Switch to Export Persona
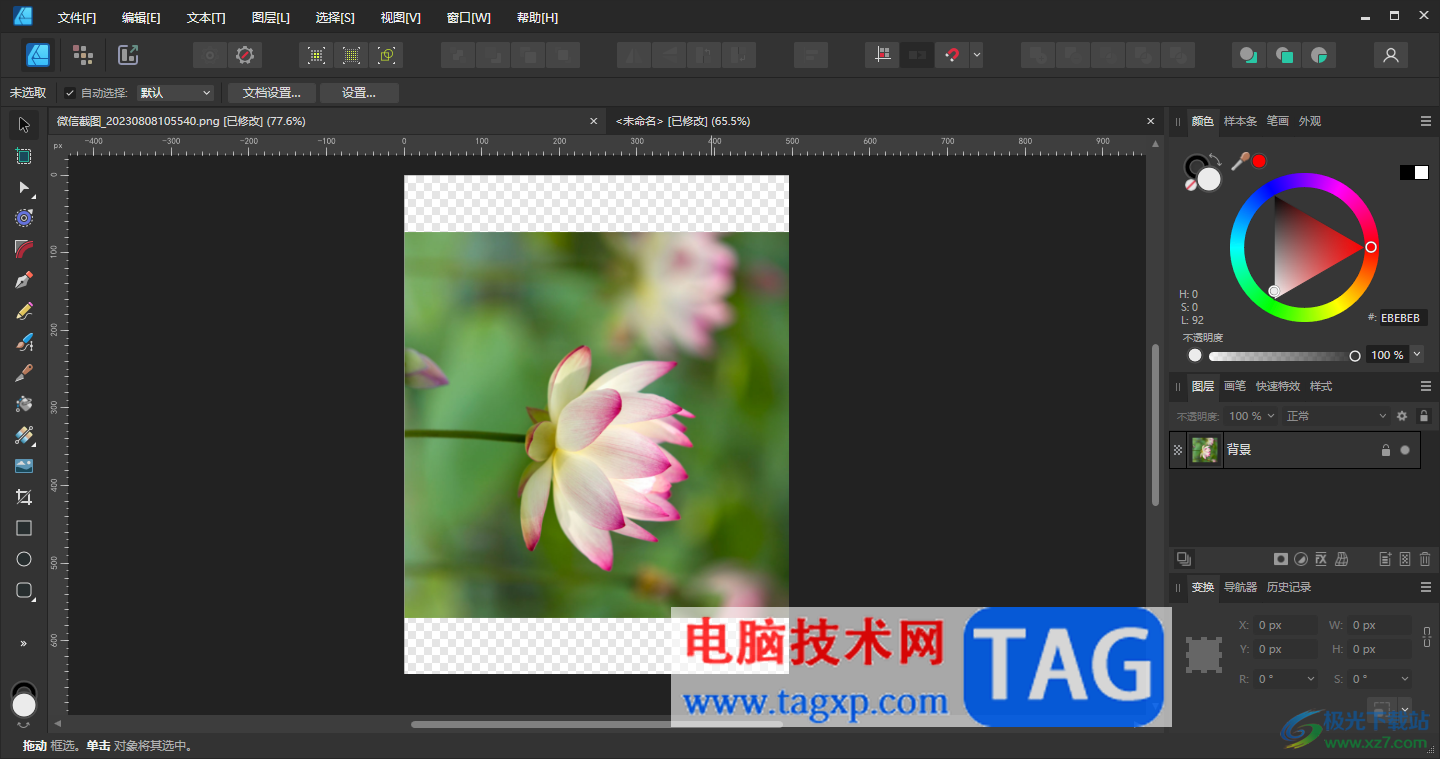The width and height of the screenshot is (1440, 759). (128, 55)
